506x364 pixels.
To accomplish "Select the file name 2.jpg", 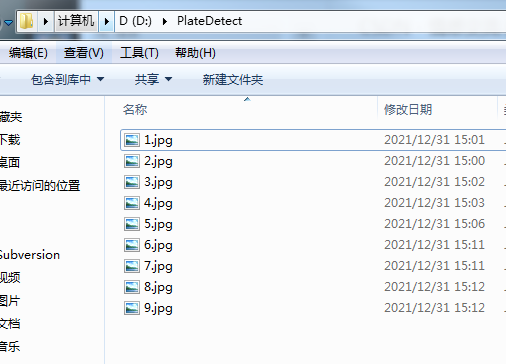I will coord(158,161).
